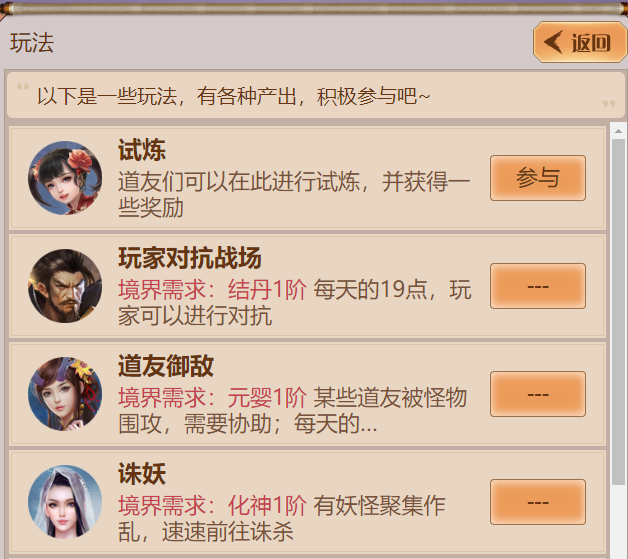Click the 试炼 girl avatar icon

[65, 178]
